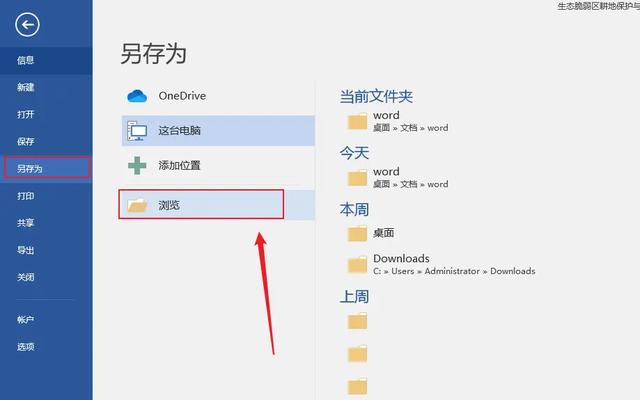Click the green plus 添加位置 icon
Screen dimensions: 640x400
[137, 165]
